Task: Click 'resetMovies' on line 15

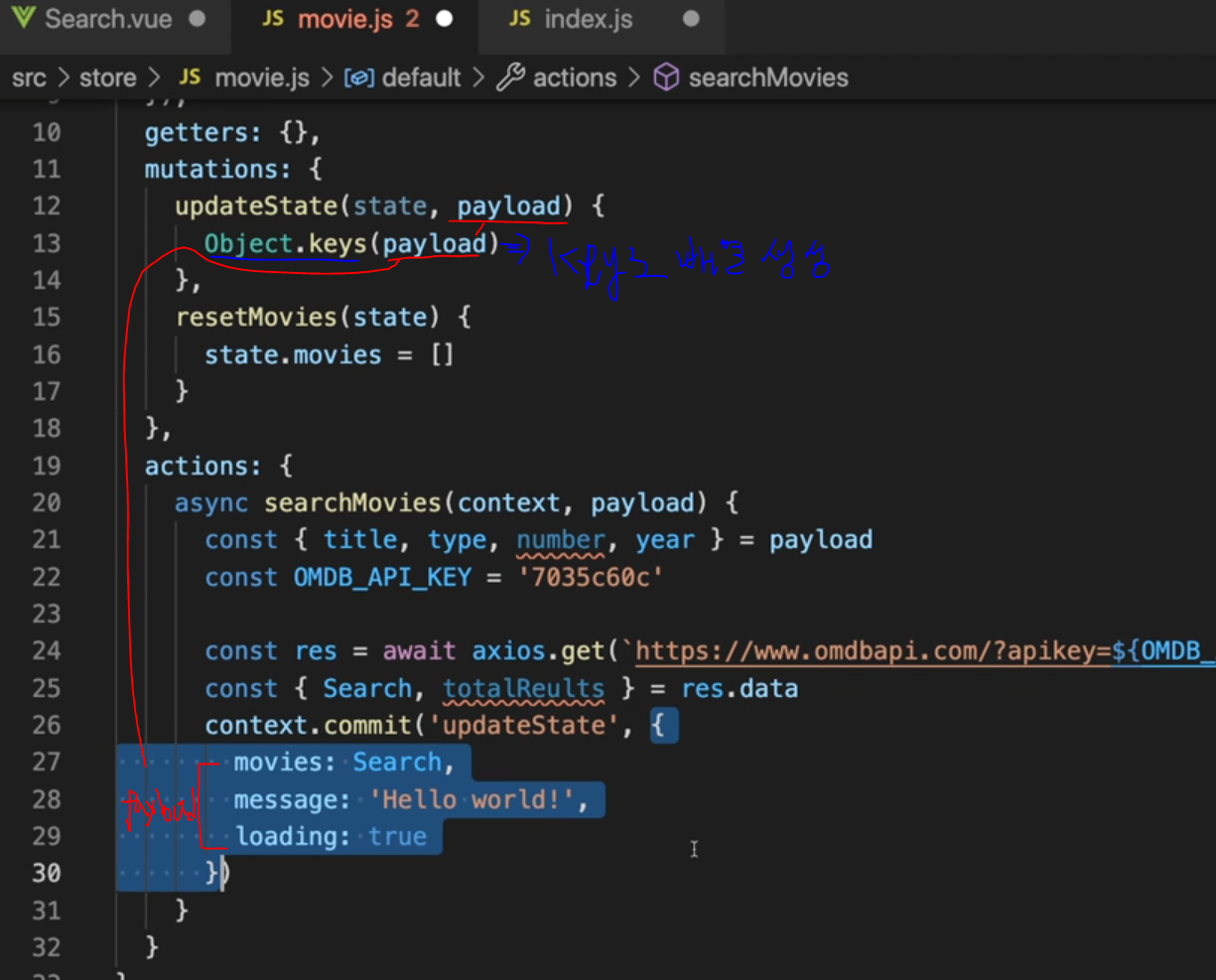Action: coord(256,317)
